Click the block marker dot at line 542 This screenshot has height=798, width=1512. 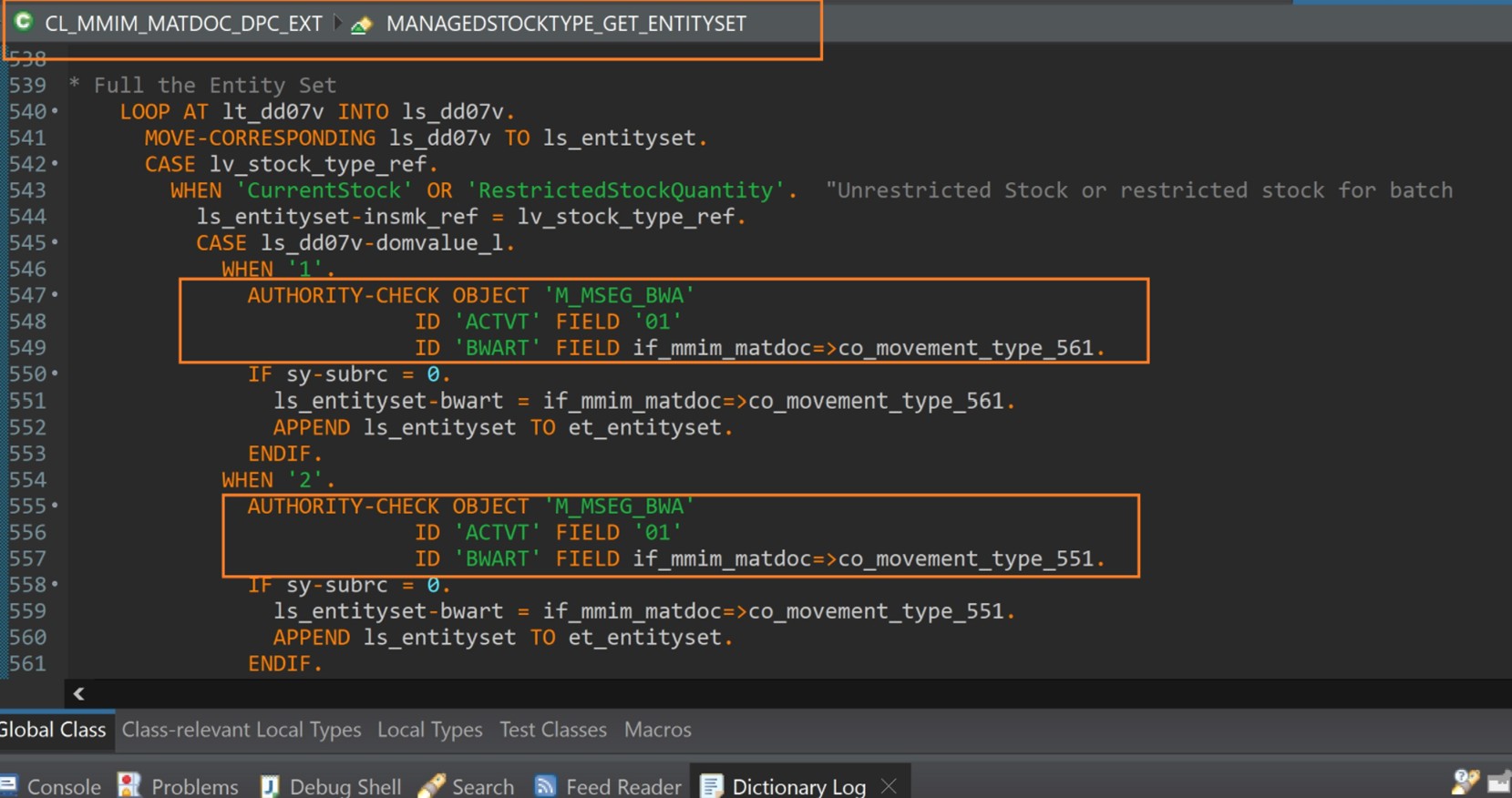[x=55, y=164]
